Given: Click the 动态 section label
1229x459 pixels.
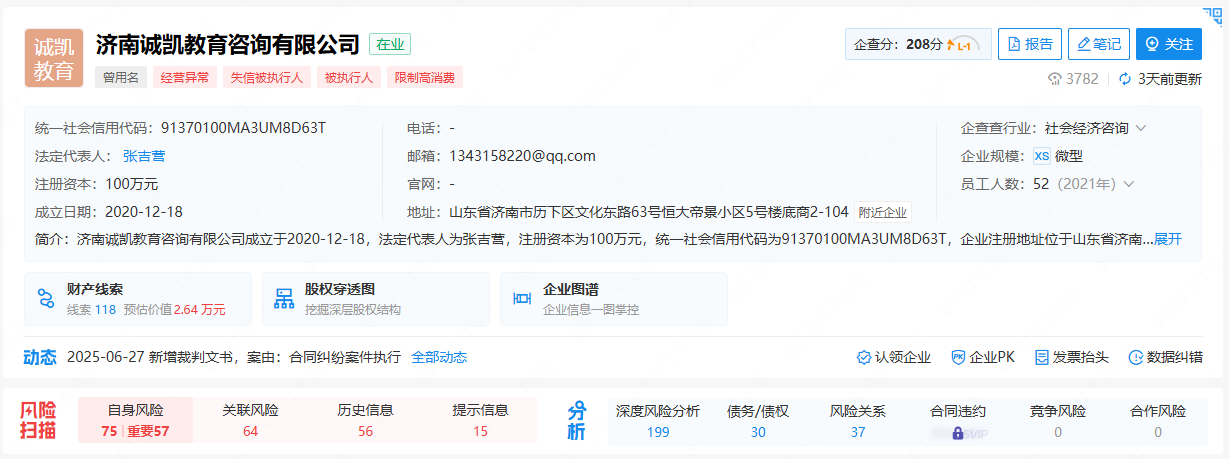Looking at the screenshot, I should click(x=40, y=357).
